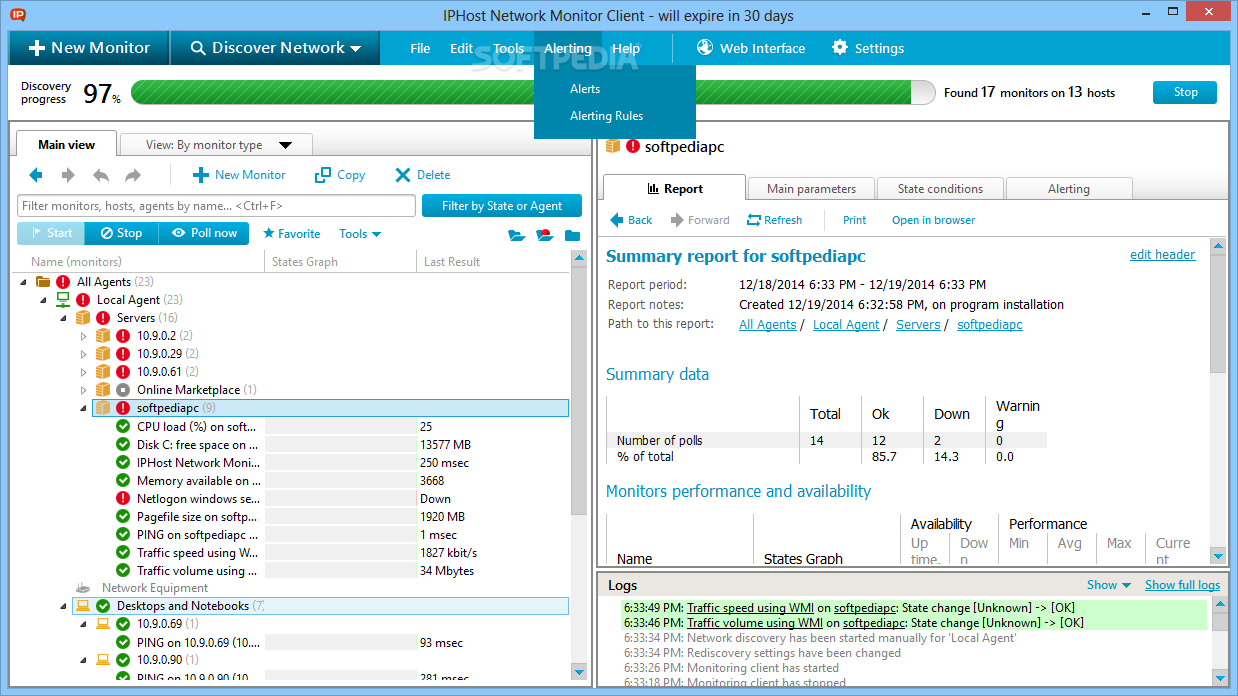1238x696 pixels.
Task: Click Open in browser in the report toolbar
Action: tap(933, 220)
